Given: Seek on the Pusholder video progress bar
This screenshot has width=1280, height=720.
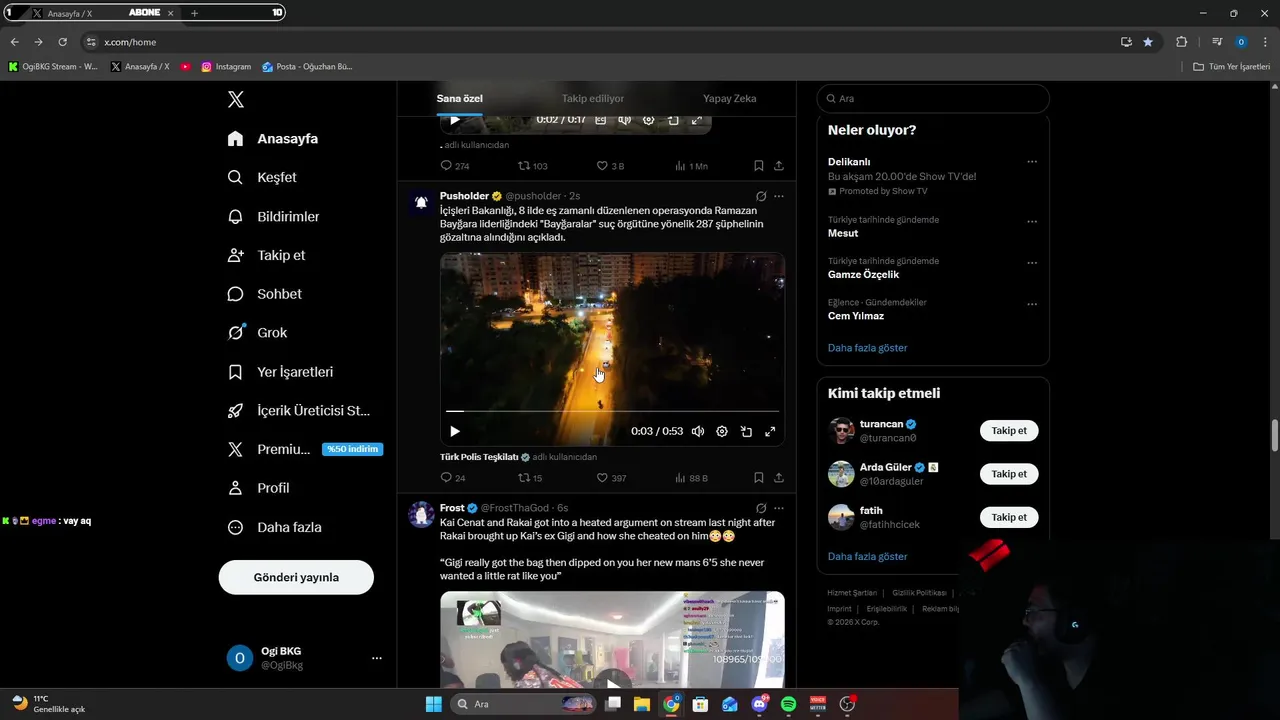Looking at the screenshot, I should point(612,411).
